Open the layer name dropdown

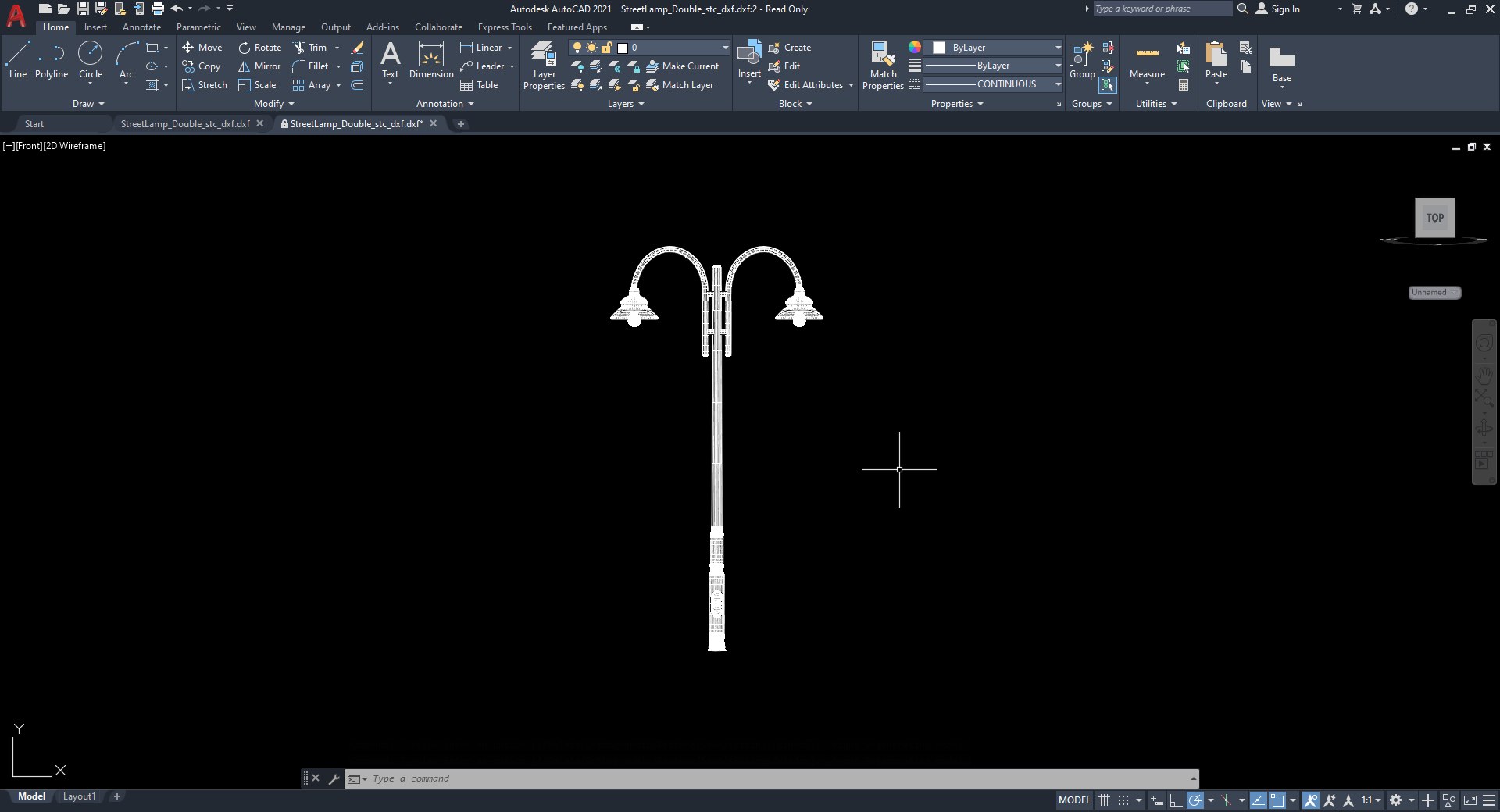point(726,48)
